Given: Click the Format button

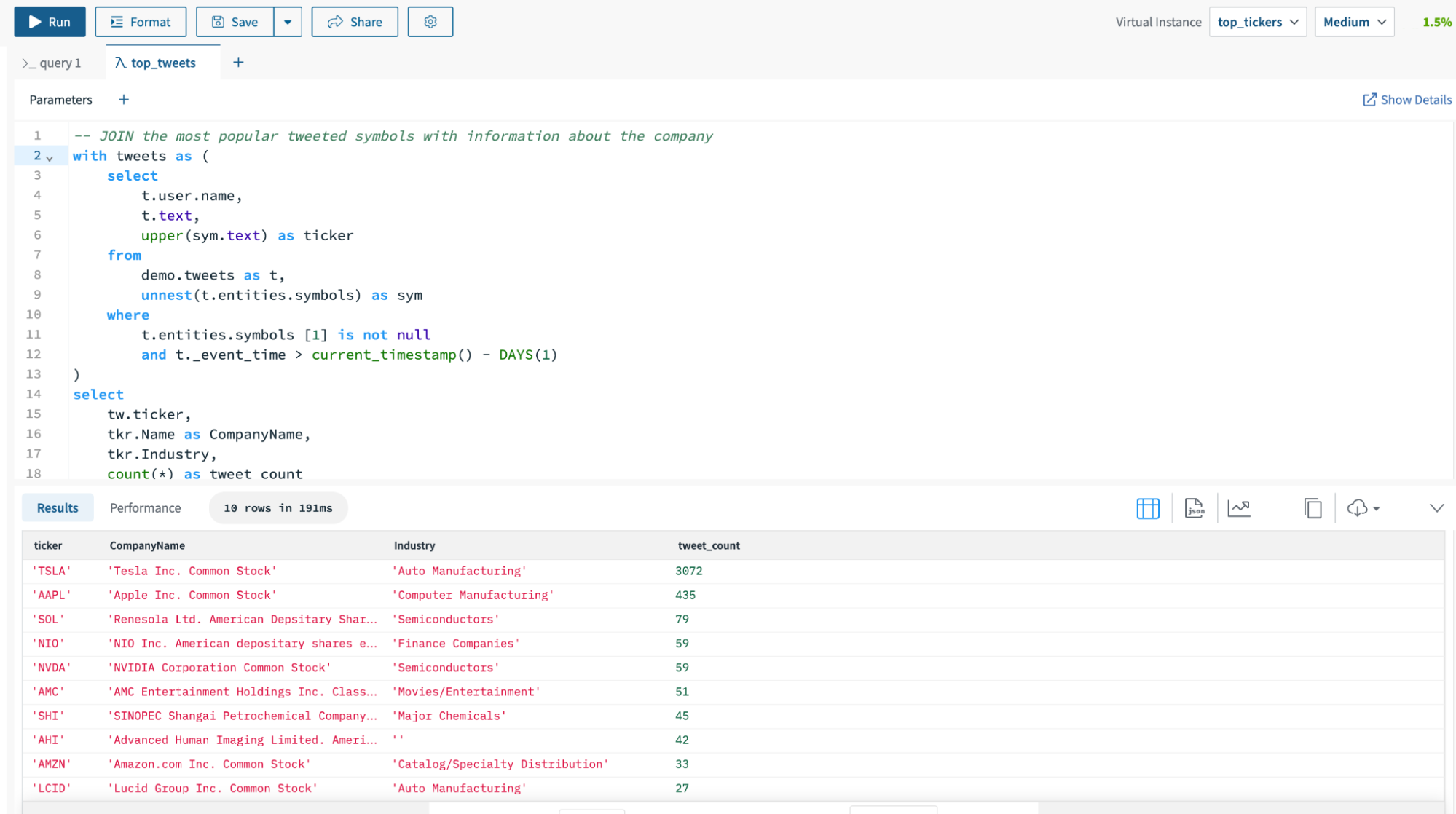Looking at the screenshot, I should point(141,22).
